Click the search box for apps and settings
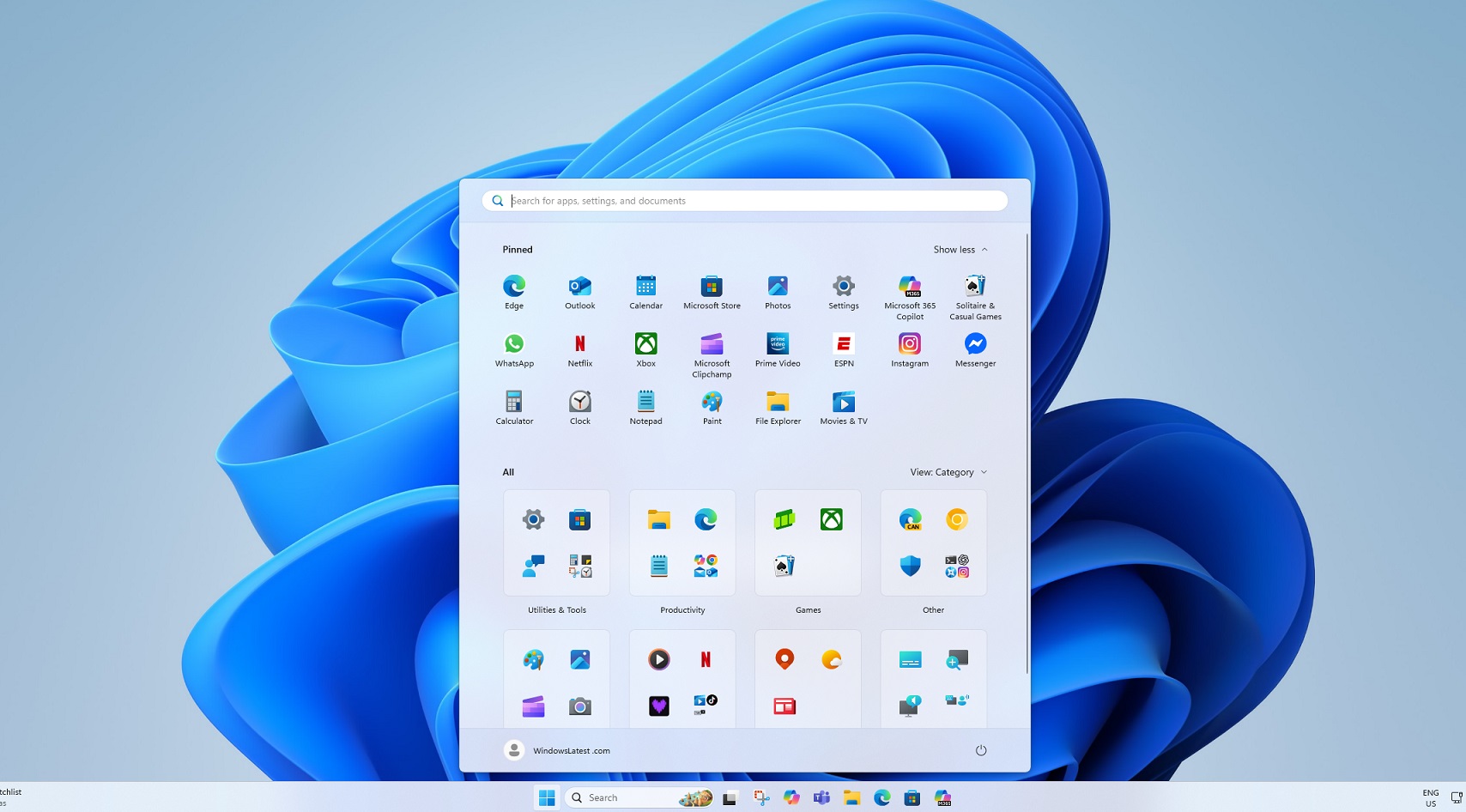The height and width of the screenshot is (812, 1466). (x=743, y=200)
